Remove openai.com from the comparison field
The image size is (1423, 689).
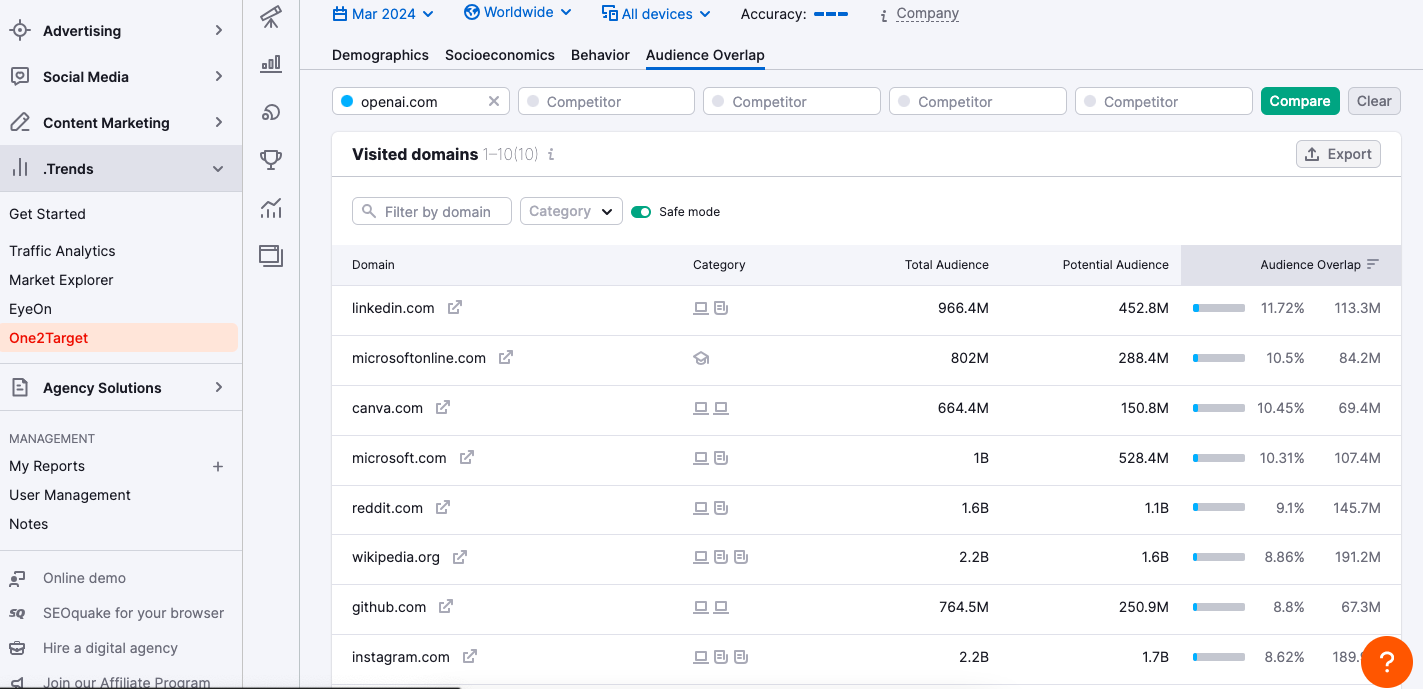coord(494,101)
